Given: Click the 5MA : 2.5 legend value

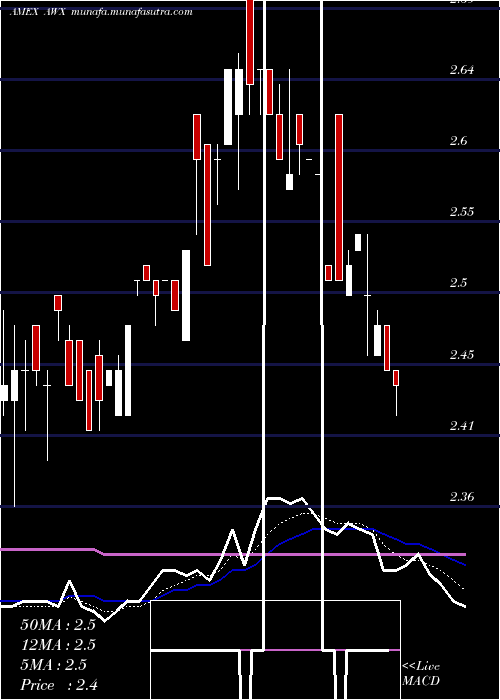Looking at the screenshot, I should pyautogui.click(x=54, y=665).
